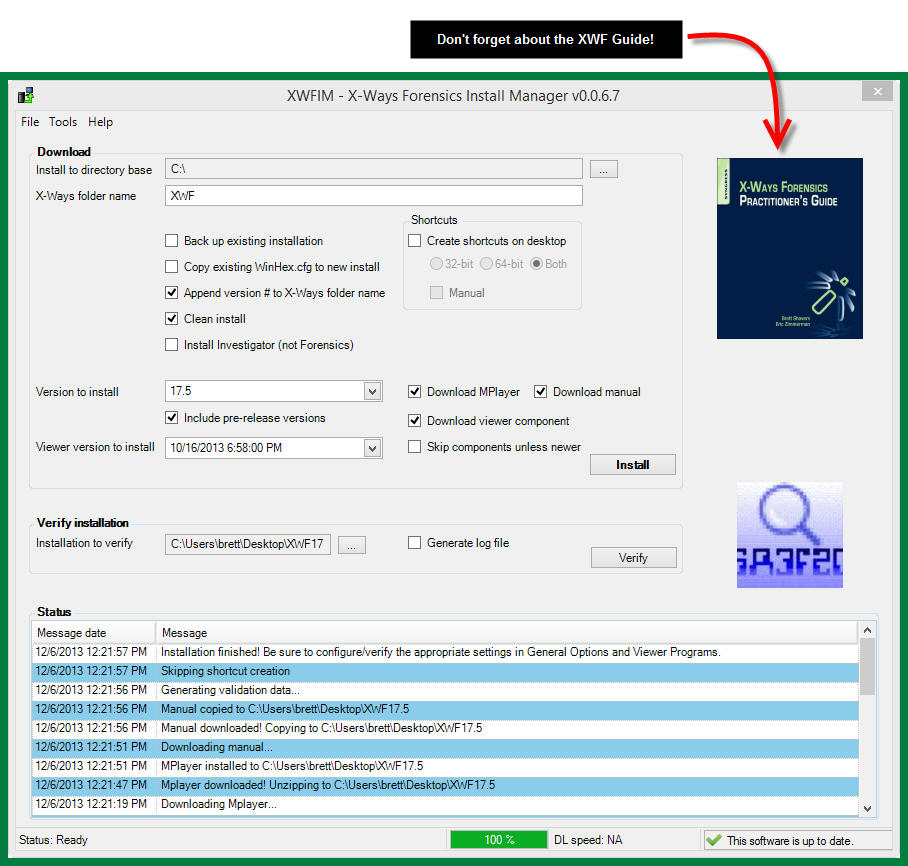This screenshot has height=866, width=908.
Task: Click the X-Ways Forensics Practitioner's Guide cover
Action: (789, 248)
